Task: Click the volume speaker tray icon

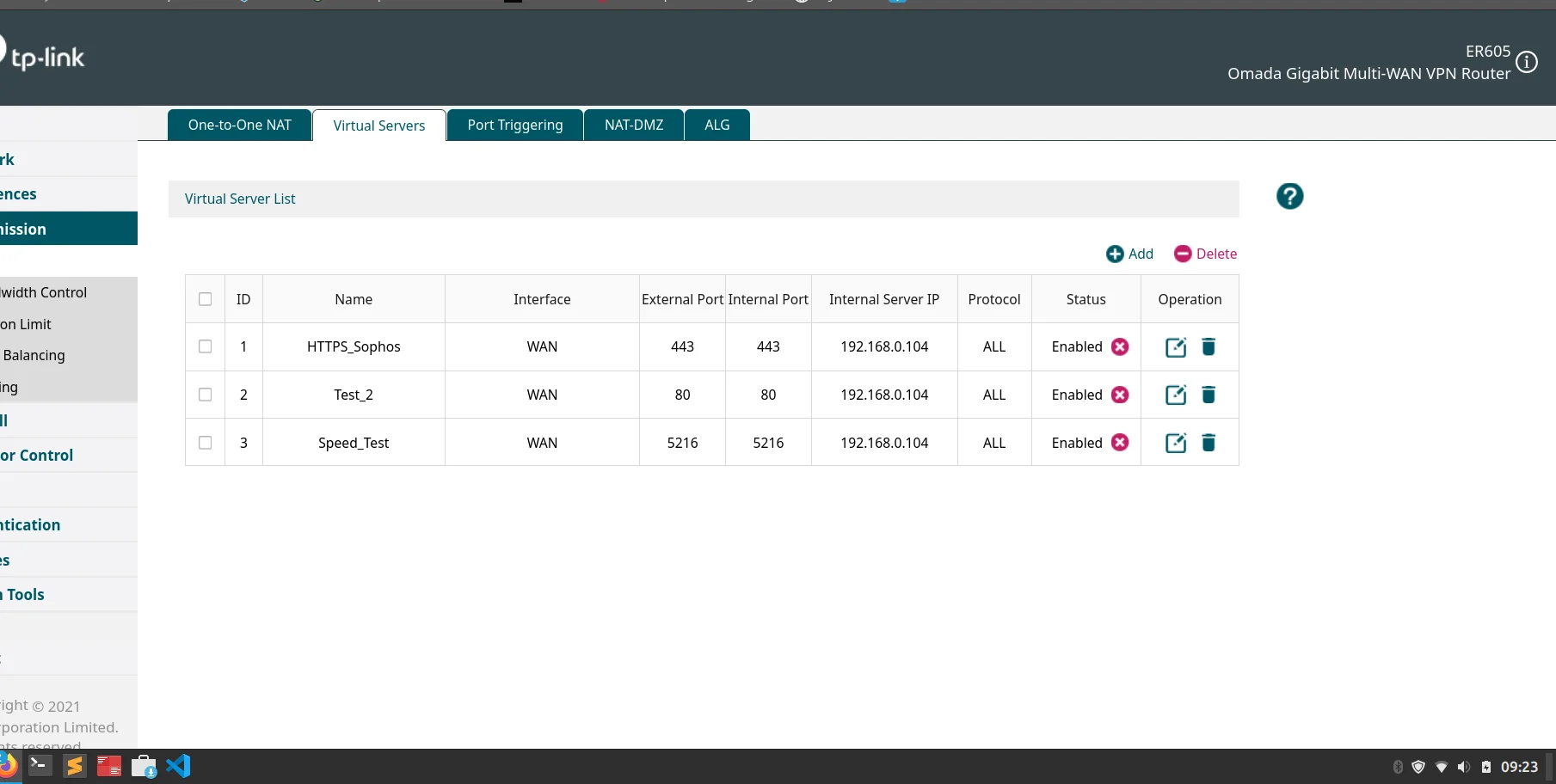Action: (1464, 767)
